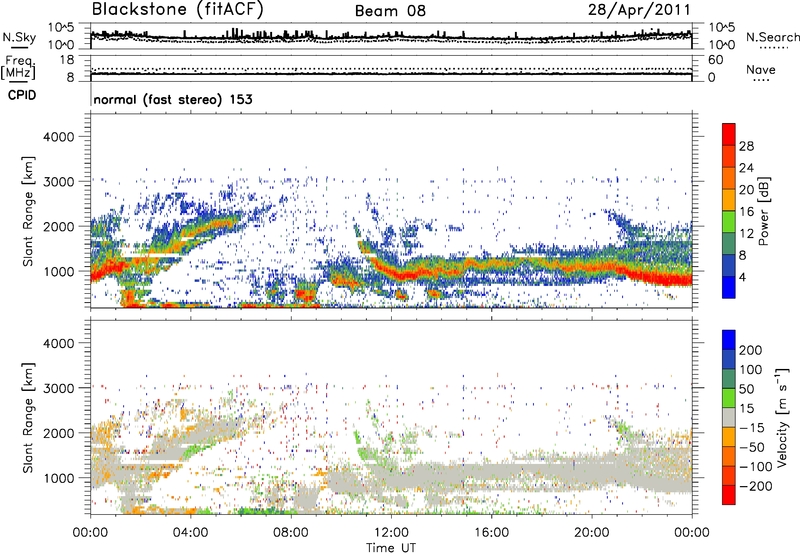Image resolution: width=800 pixels, height=554 pixels.
Task: Click the 3000 tick on velocity panel axis
Action: pos(59,388)
